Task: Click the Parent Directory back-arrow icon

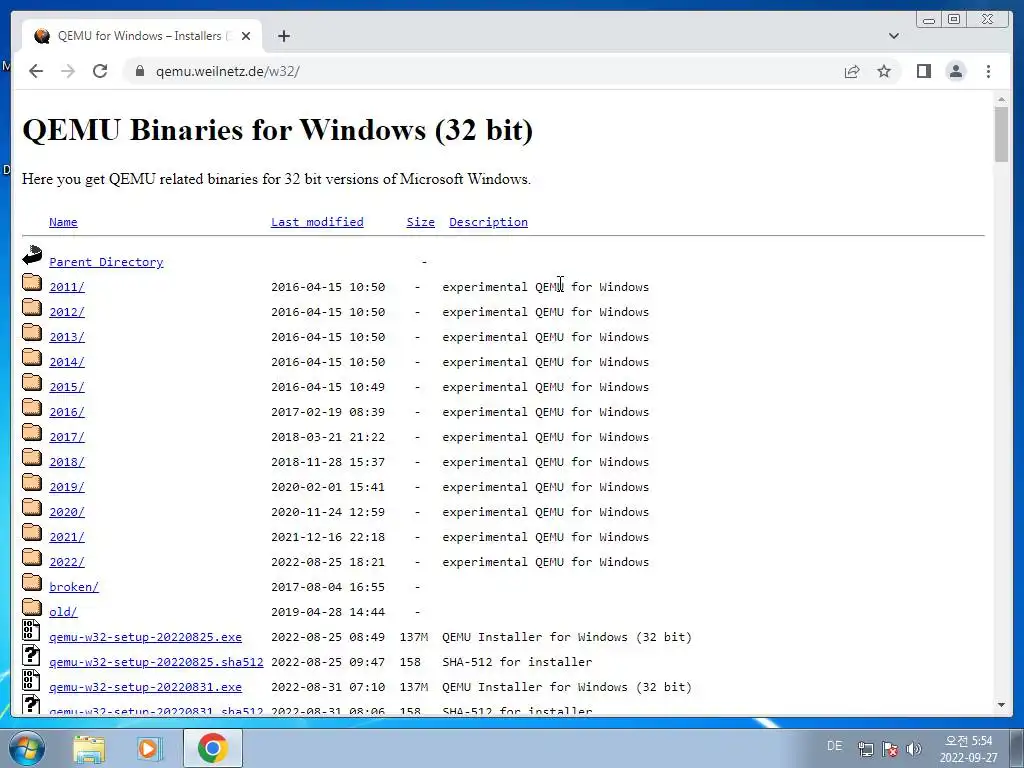Action: click(x=32, y=256)
